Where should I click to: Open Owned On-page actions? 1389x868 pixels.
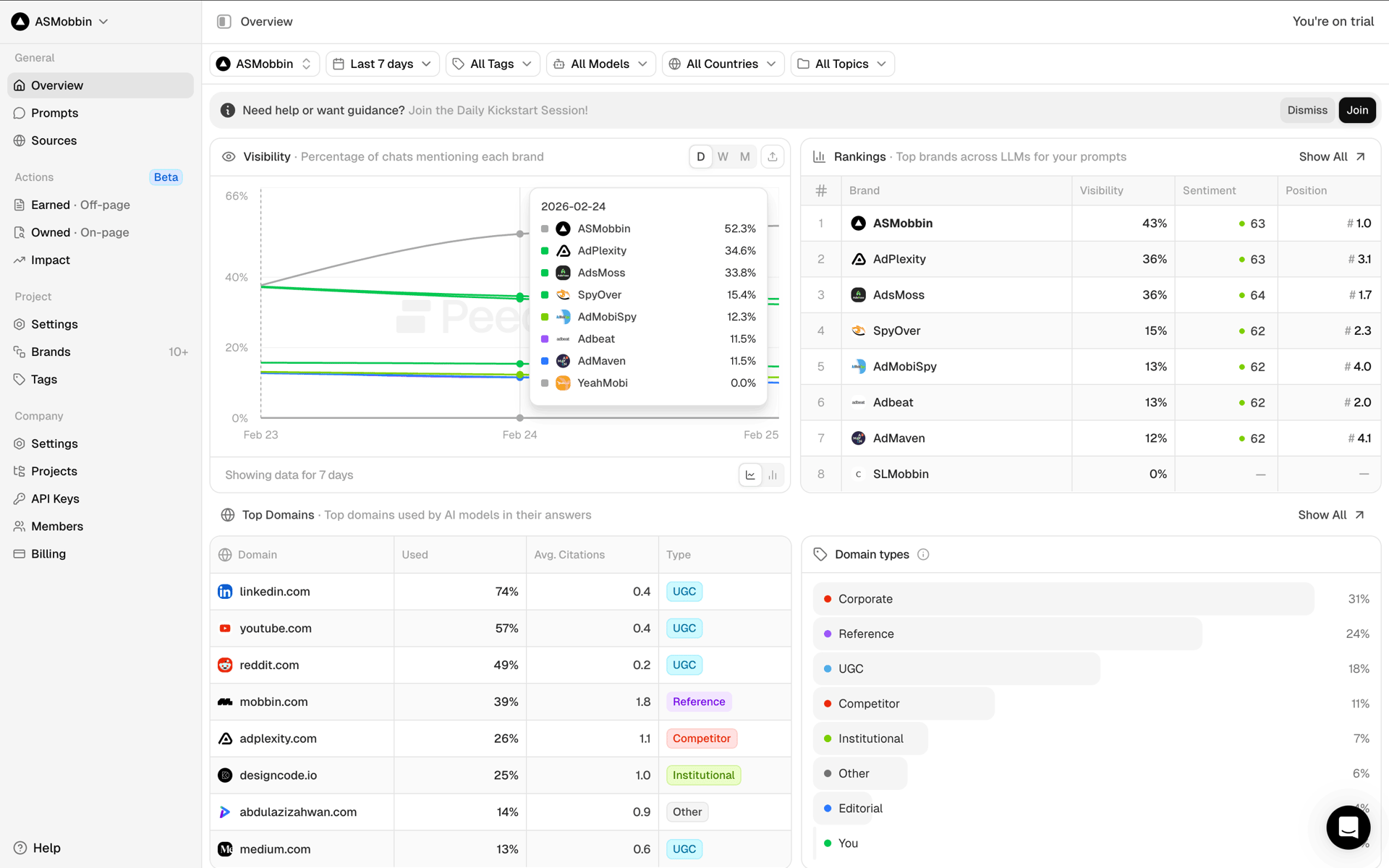click(x=101, y=232)
